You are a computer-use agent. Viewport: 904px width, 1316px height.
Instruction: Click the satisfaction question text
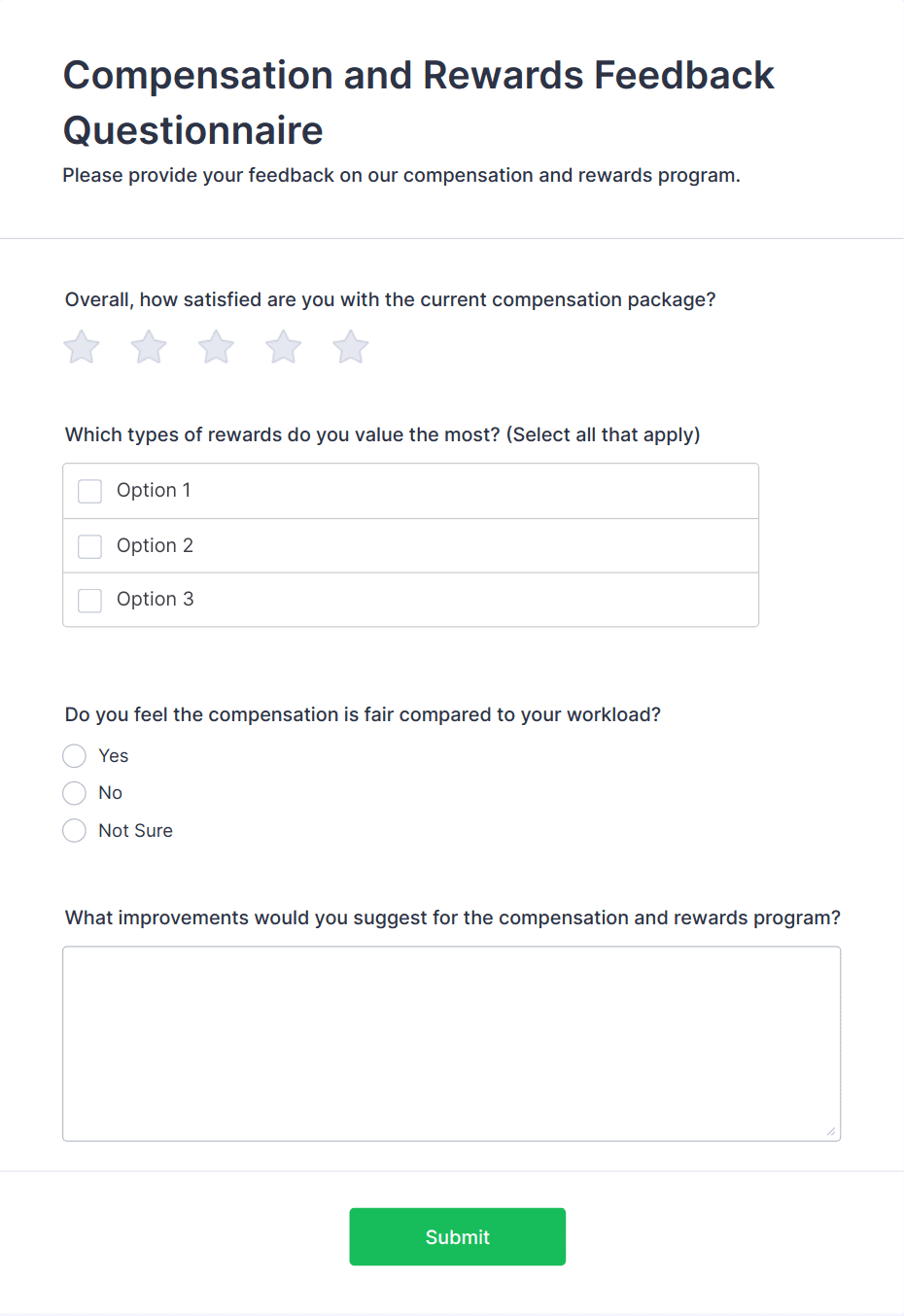[x=390, y=299]
